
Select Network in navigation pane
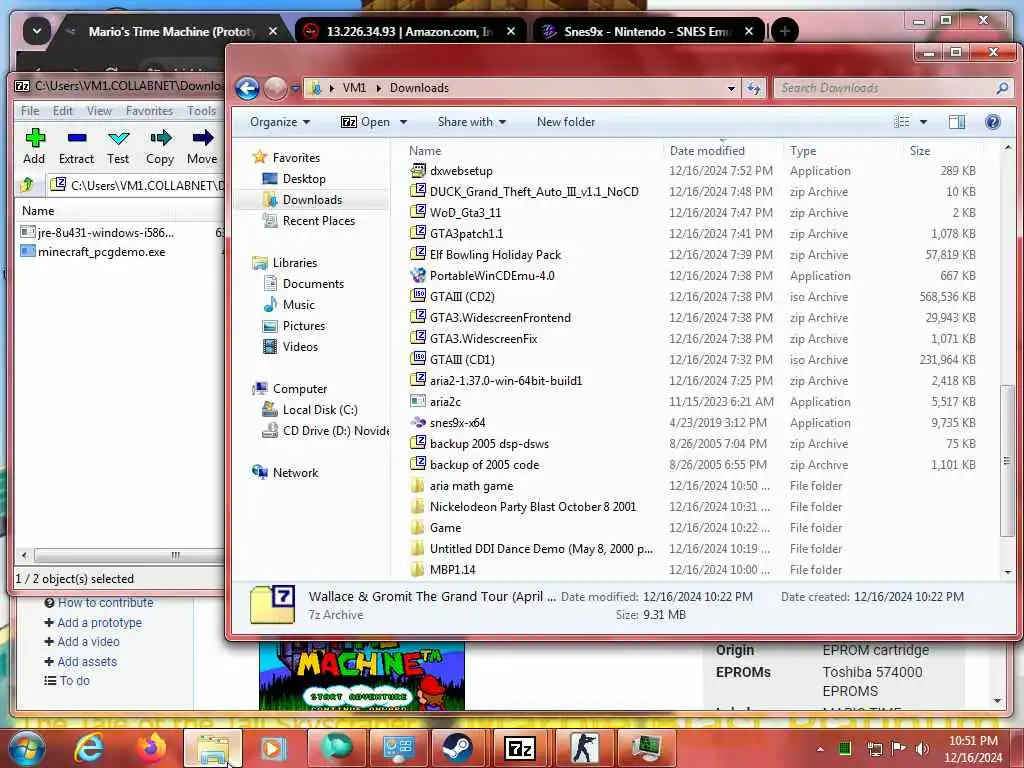295,473
